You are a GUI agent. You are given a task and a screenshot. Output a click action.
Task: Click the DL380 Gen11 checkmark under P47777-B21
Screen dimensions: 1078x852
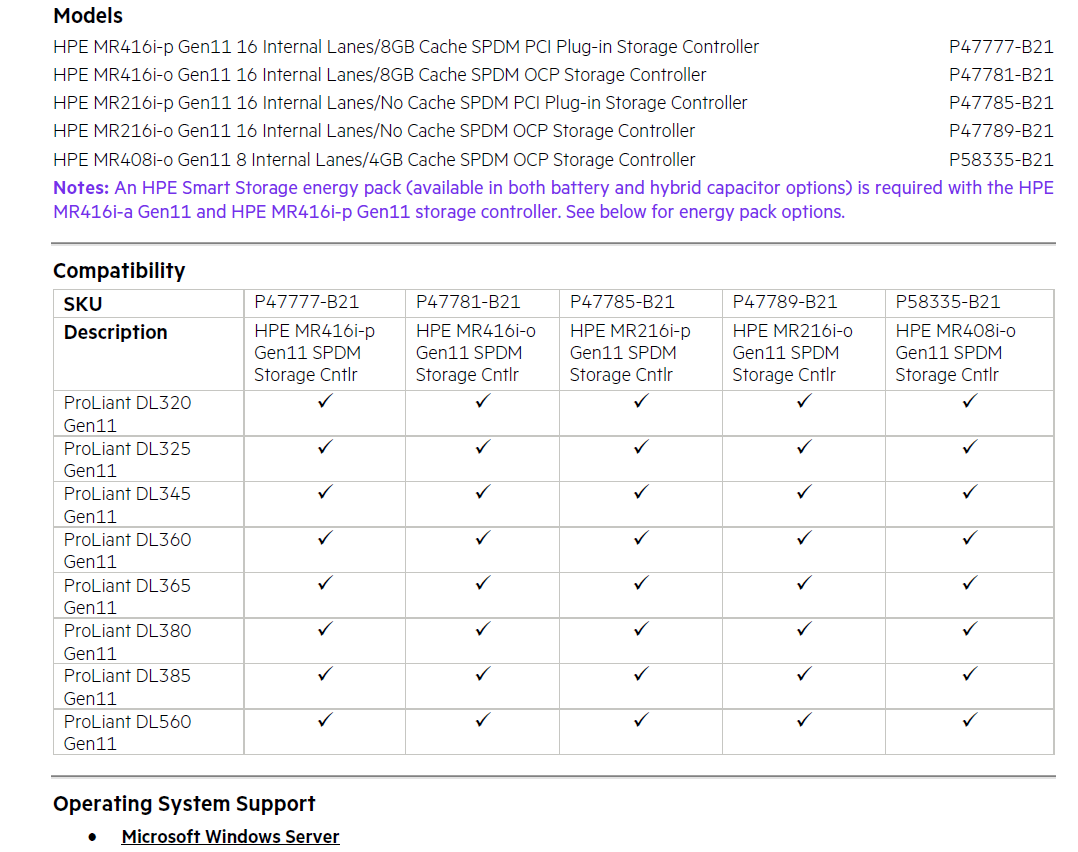pyautogui.click(x=325, y=629)
